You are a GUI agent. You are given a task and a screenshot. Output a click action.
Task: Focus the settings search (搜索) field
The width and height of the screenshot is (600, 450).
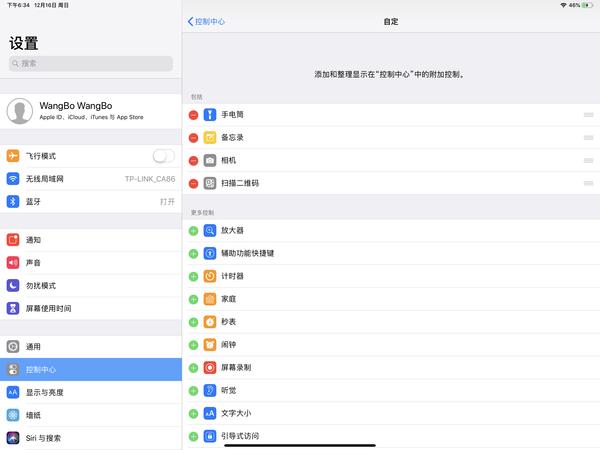tap(91, 64)
